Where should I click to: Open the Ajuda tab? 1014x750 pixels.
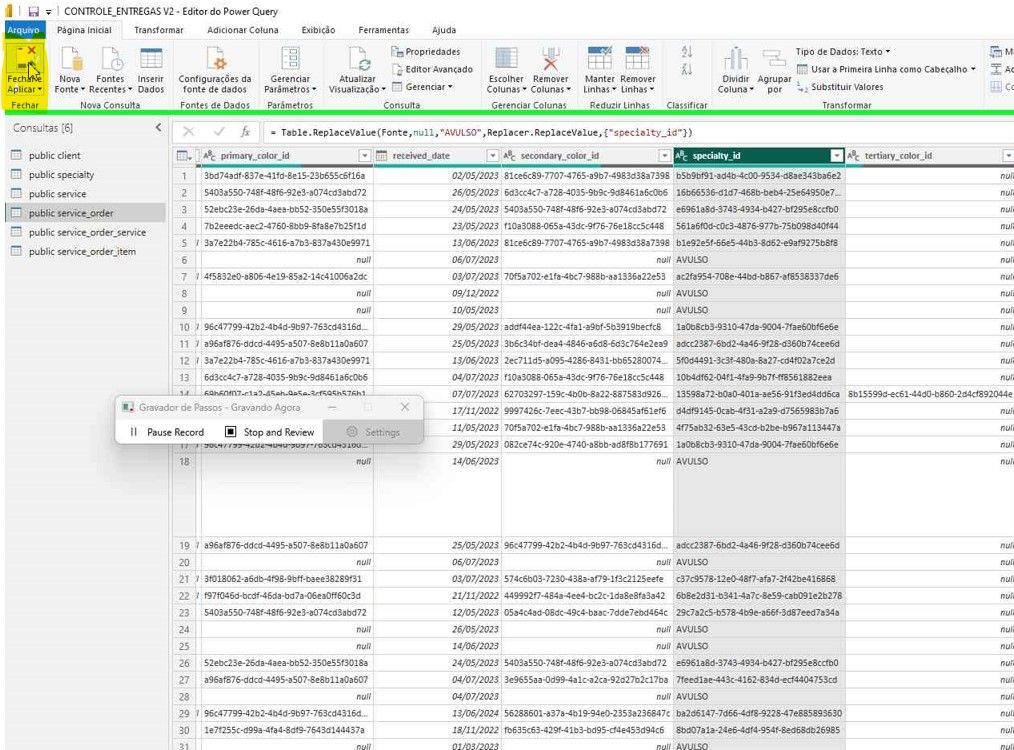click(x=444, y=30)
